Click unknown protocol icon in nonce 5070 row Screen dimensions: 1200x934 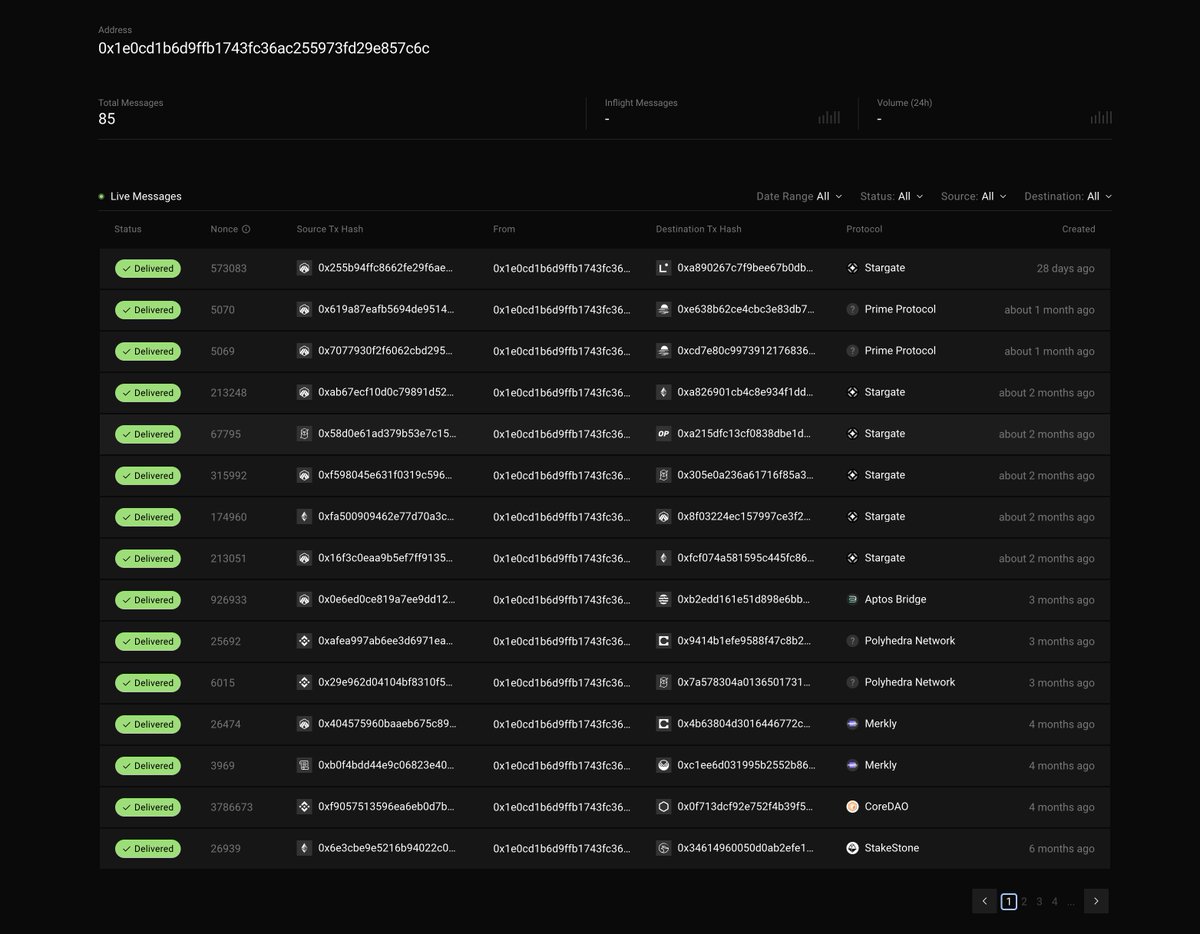tap(852, 310)
